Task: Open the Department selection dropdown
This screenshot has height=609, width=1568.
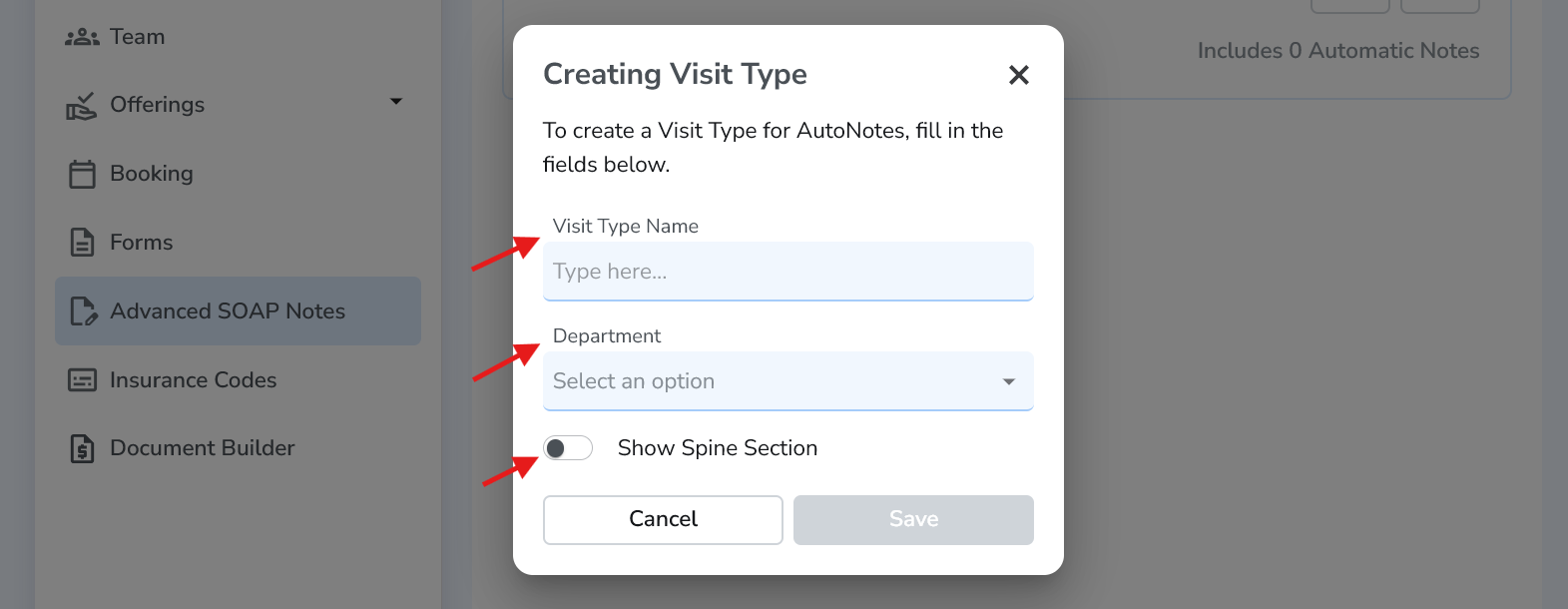Action: (787, 381)
